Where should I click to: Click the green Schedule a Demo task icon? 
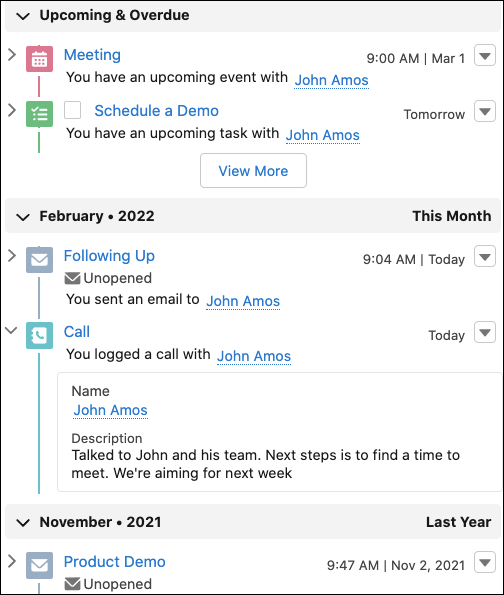pos(39,114)
